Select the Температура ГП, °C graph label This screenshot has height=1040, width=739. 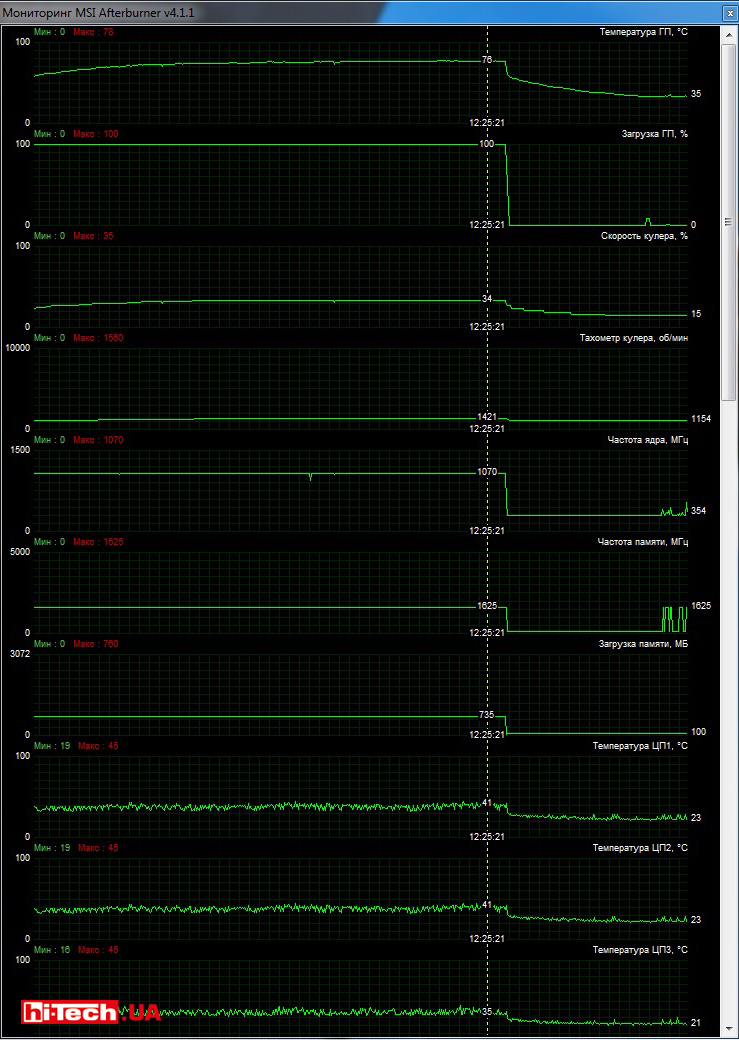[x=643, y=32]
